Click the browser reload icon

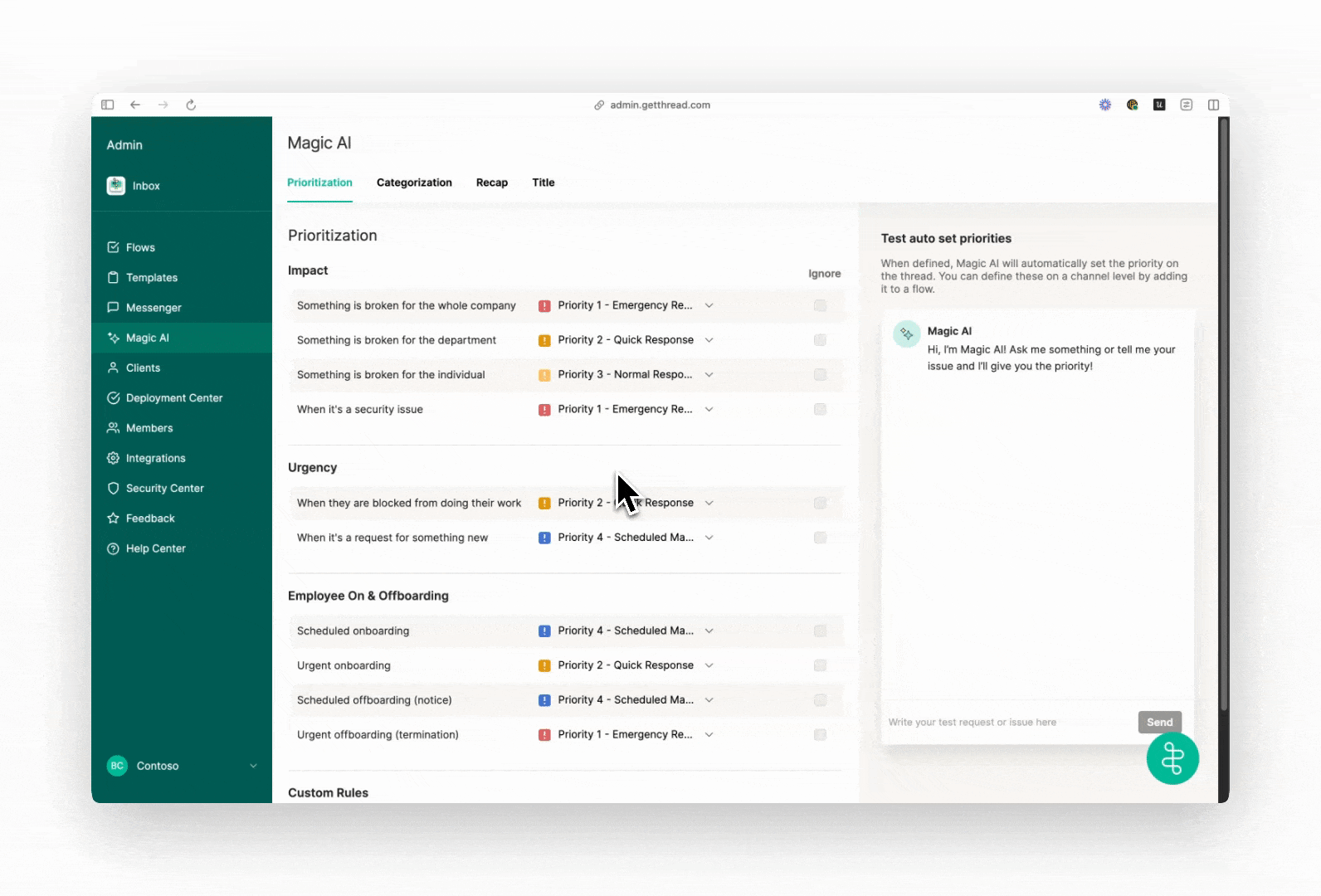(191, 105)
